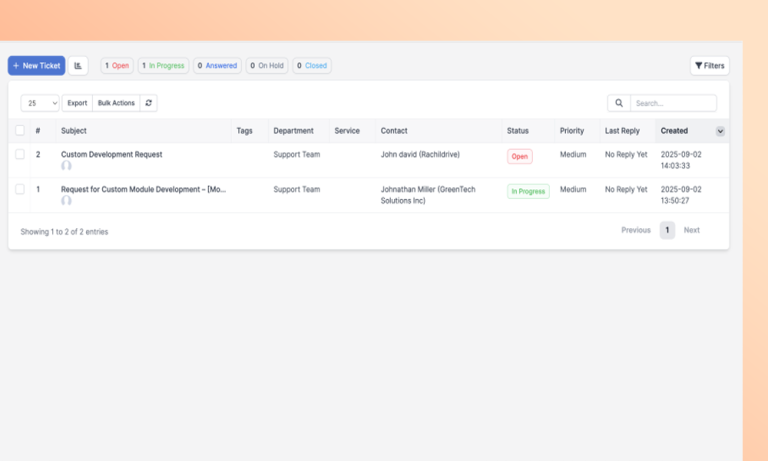Image resolution: width=768 pixels, height=461 pixels.
Task: Filter tickets by Closed status
Action: [312, 66]
